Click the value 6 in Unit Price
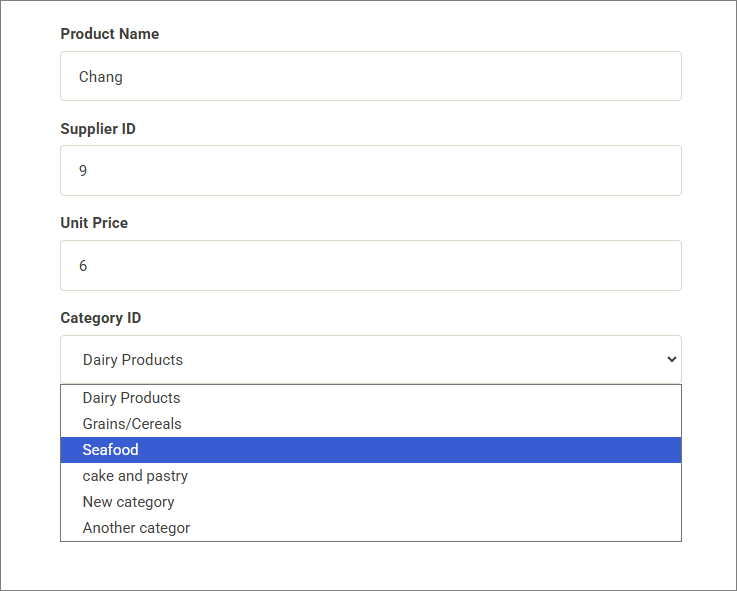Screen dimensions: 737x591 tap(83, 266)
